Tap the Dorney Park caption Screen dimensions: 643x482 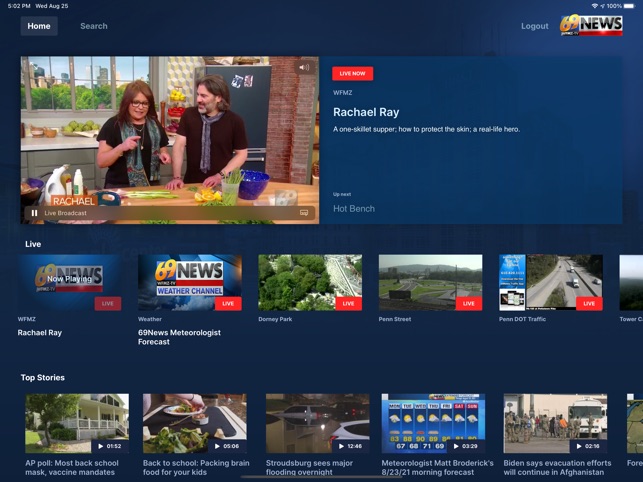tap(275, 319)
